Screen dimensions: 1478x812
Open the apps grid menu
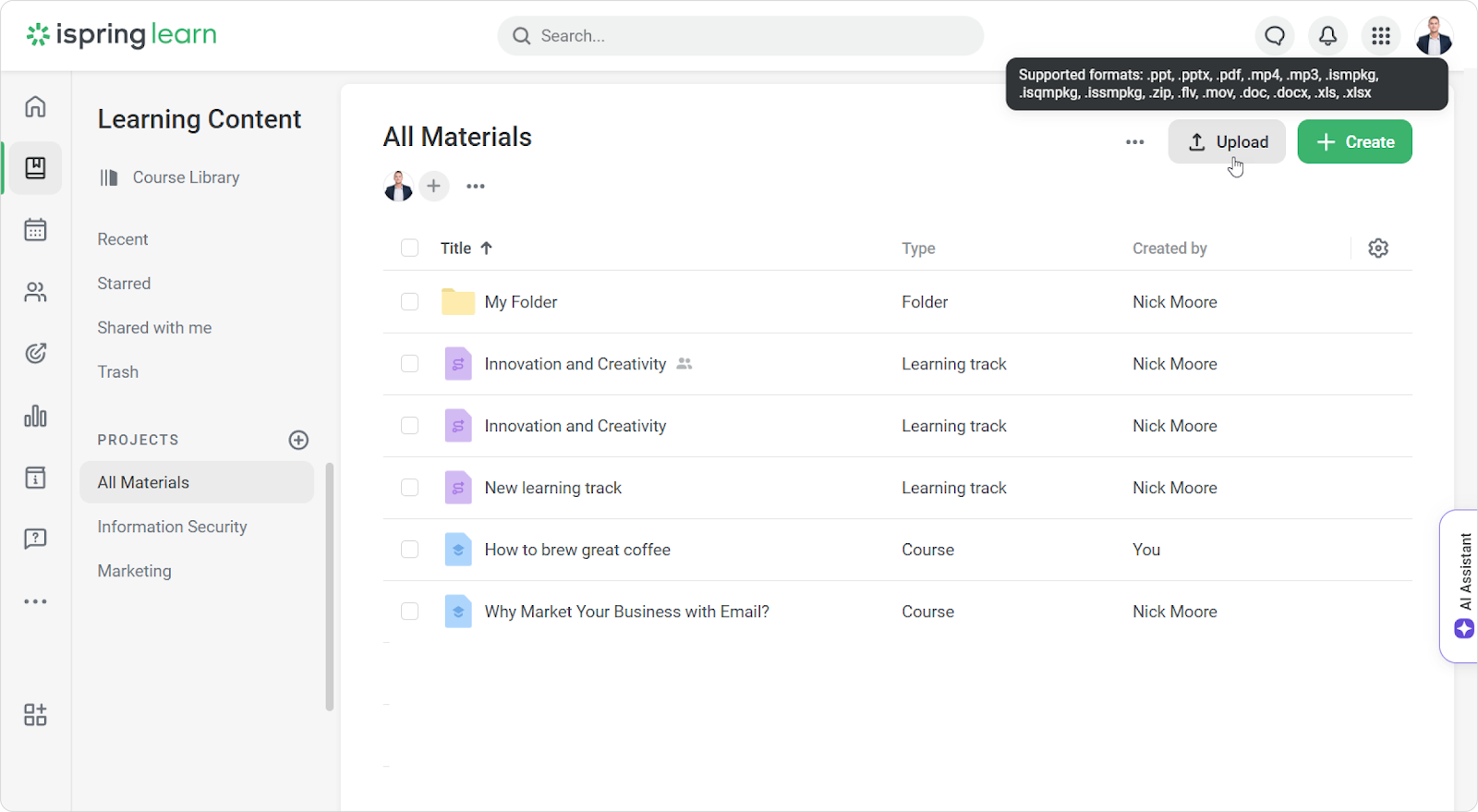(x=1381, y=36)
